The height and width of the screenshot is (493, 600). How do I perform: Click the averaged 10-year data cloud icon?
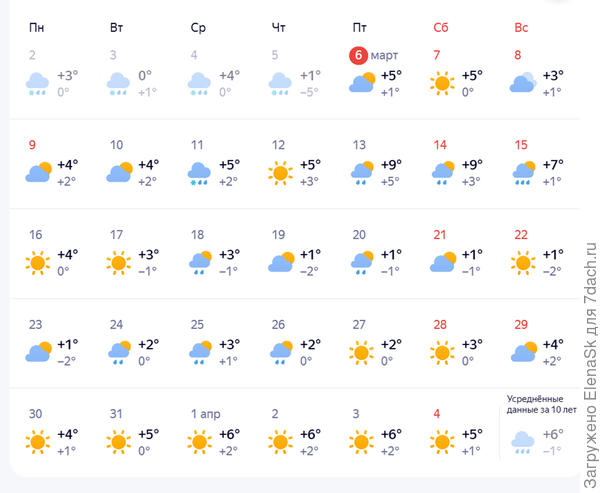(522, 441)
